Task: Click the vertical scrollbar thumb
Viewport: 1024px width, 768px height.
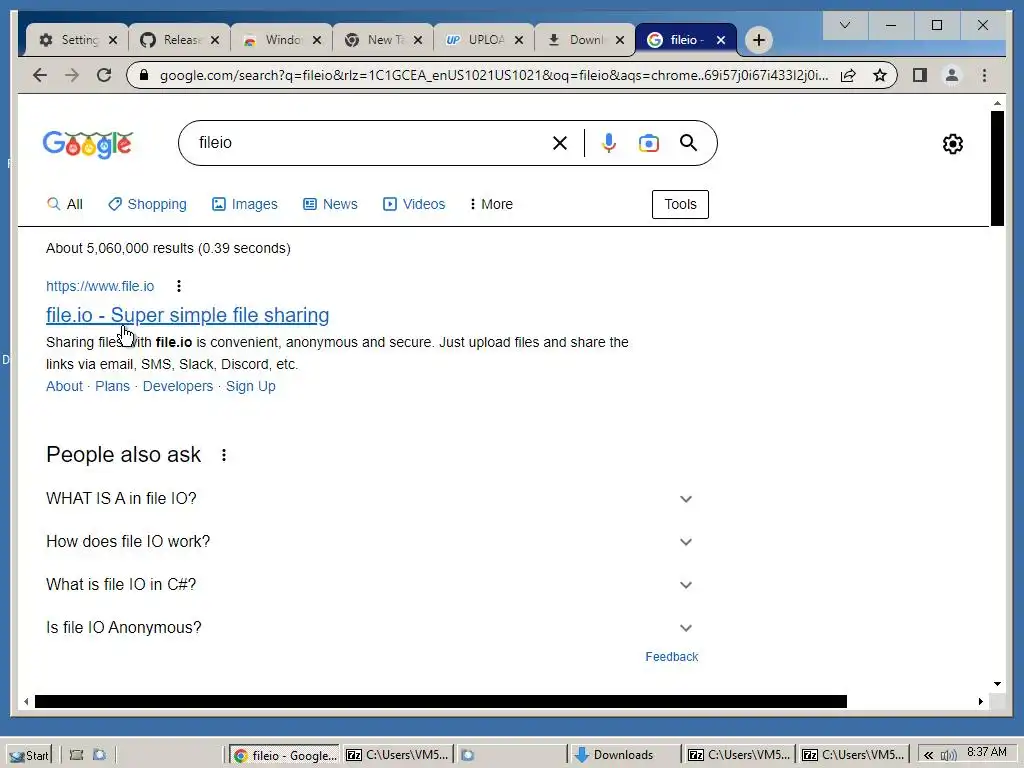Action: click(x=997, y=168)
